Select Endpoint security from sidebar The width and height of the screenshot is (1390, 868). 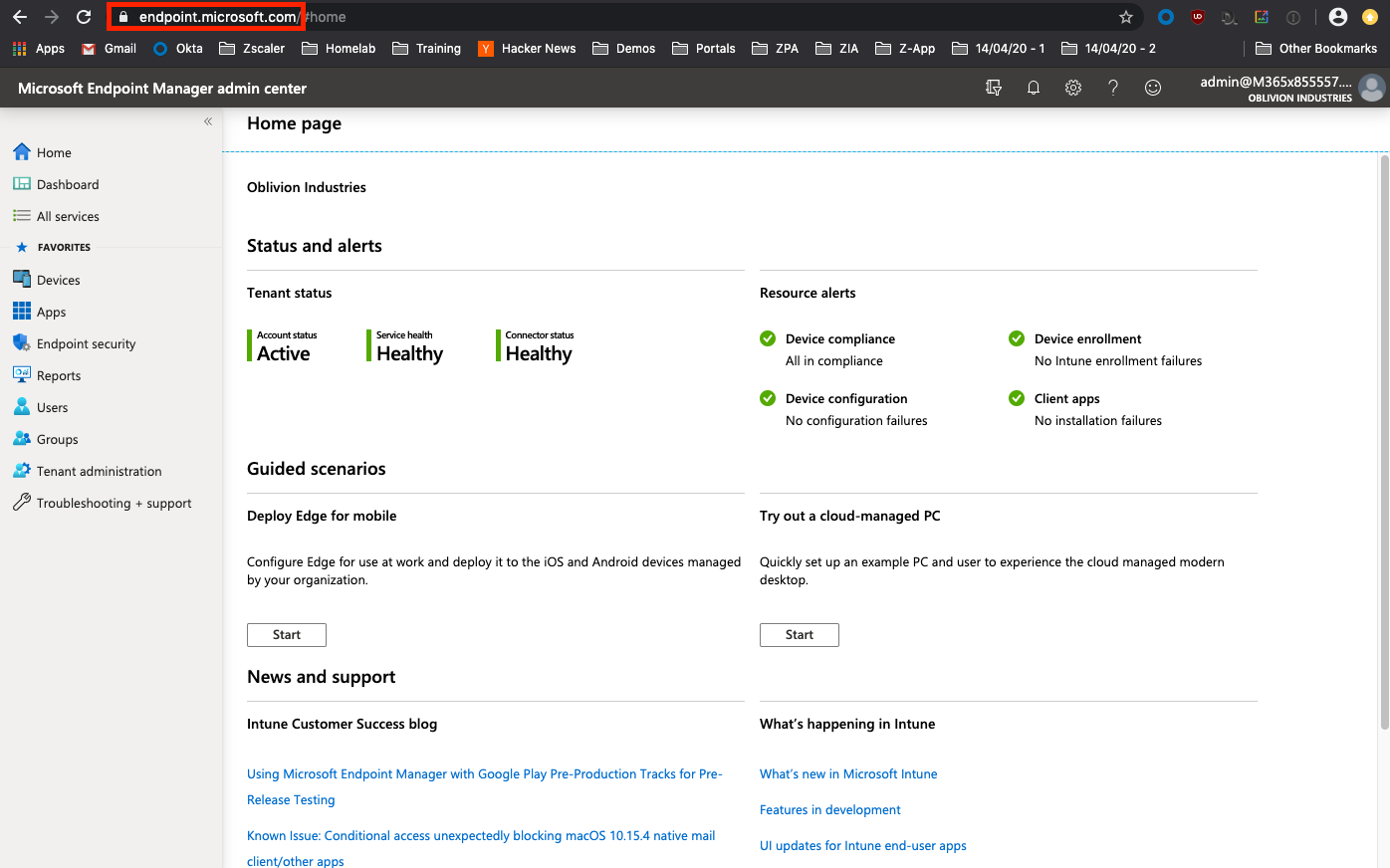(x=86, y=343)
